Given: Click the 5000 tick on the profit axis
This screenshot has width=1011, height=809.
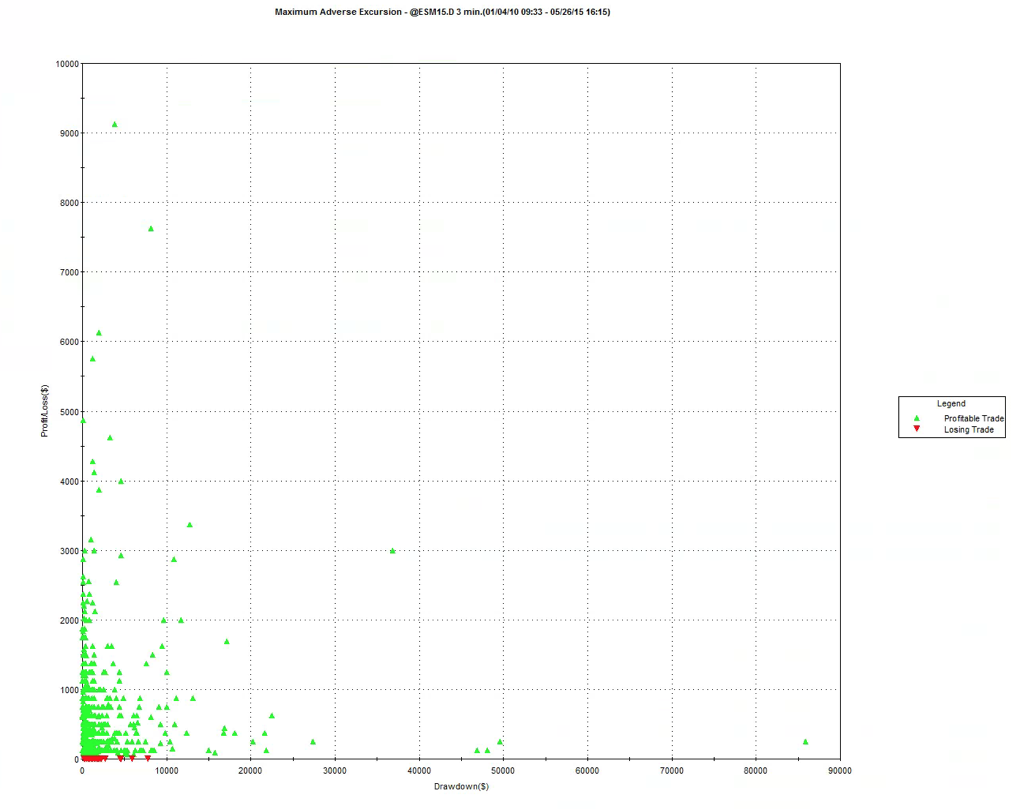Looking at the screenshot, I should (69, 412).
